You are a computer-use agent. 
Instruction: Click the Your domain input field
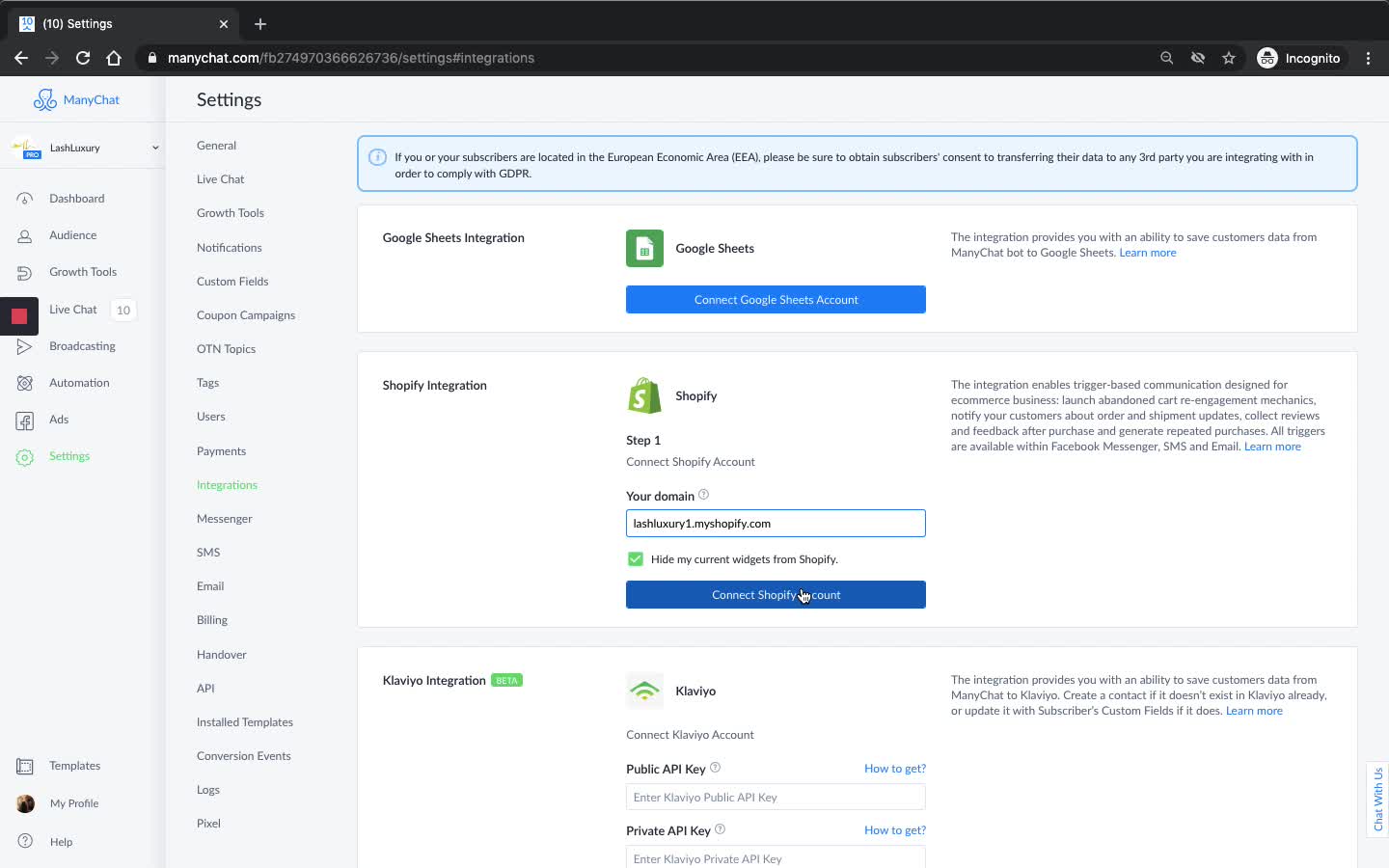[x=776, y=524]
